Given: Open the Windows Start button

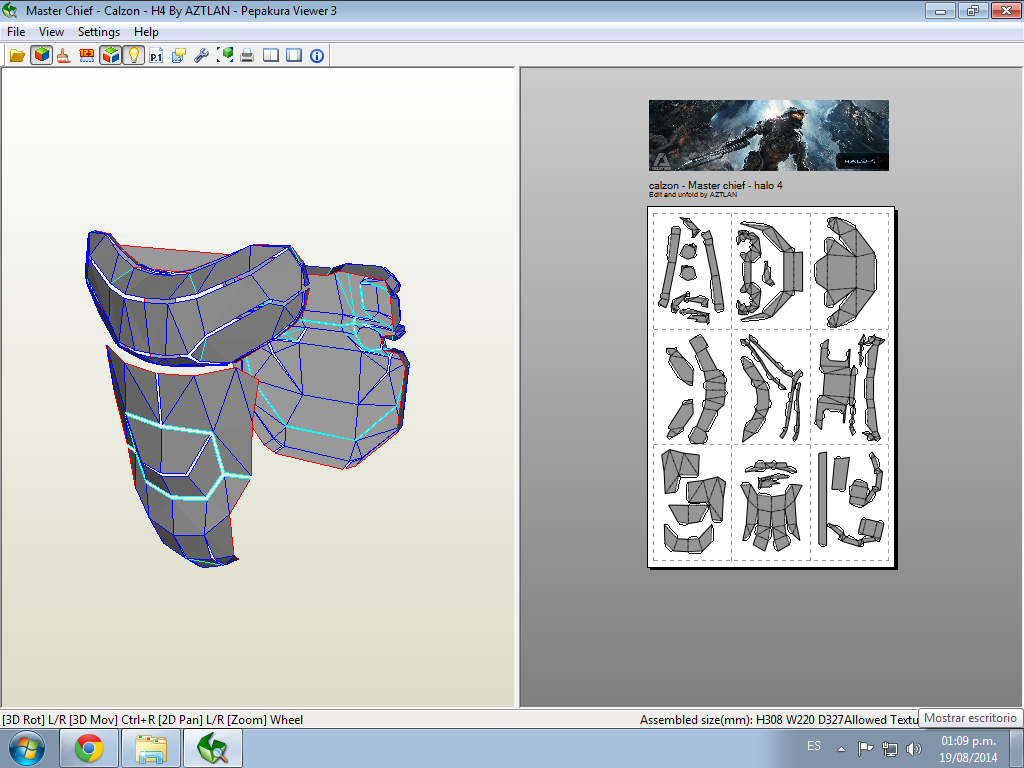Looking at the screenshot, I should pyautogui.click(x=27, y=749).
